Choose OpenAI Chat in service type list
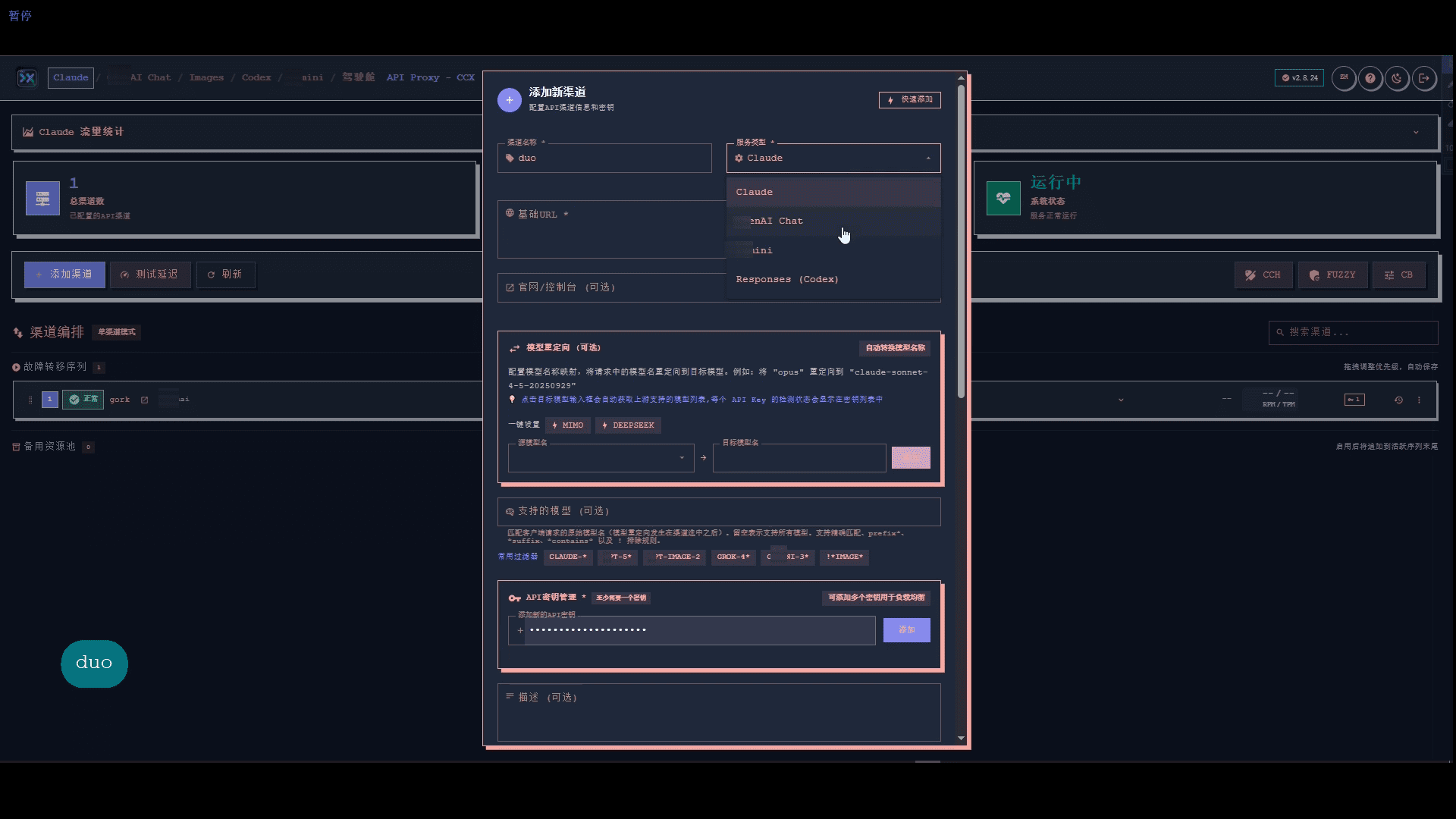The width and height of the screenshot is (1456, 819). (x=833, y=221)
